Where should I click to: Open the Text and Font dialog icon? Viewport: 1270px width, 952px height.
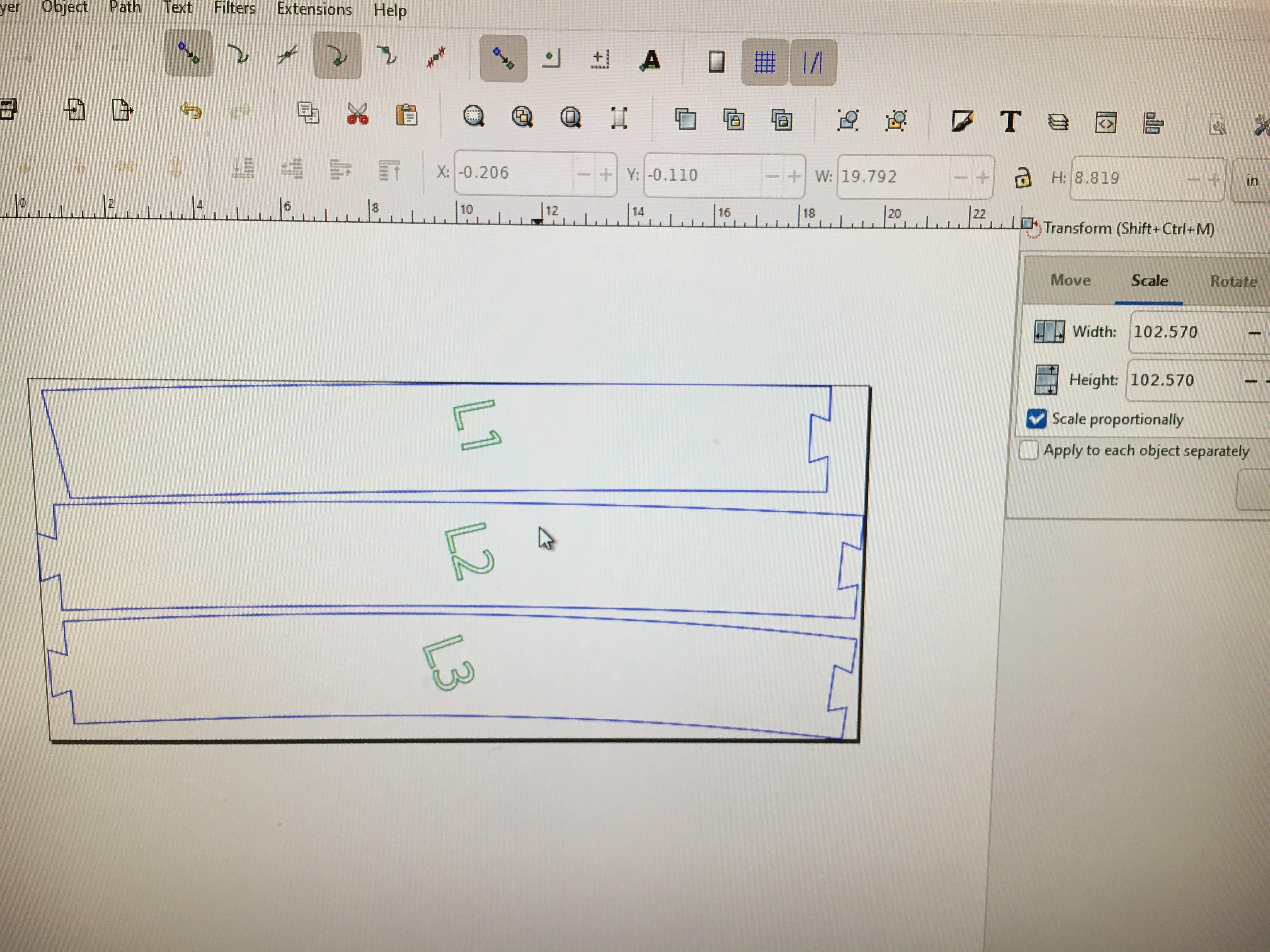pyautogui.click(x=1010, y=122)
